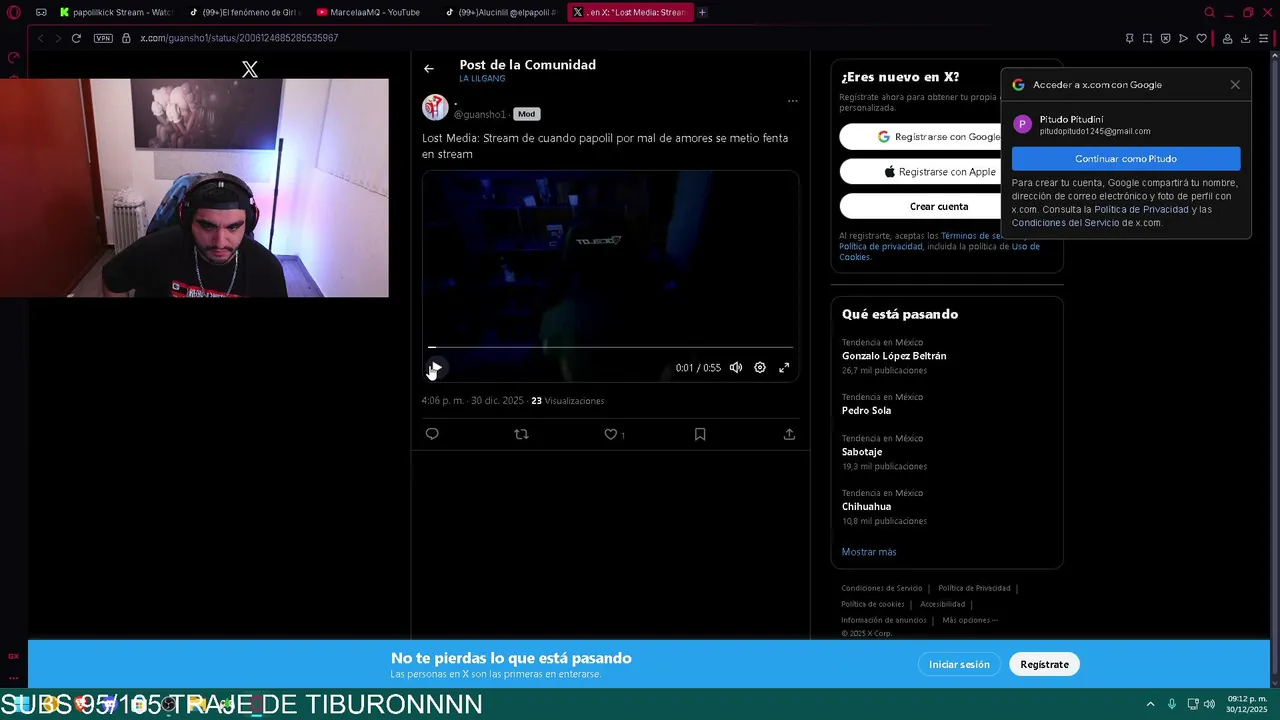Image resolution: width=1280 pixels, height=720 pixels.
Task: Show site info via the padlock icon
Action: tap(126, 38)
